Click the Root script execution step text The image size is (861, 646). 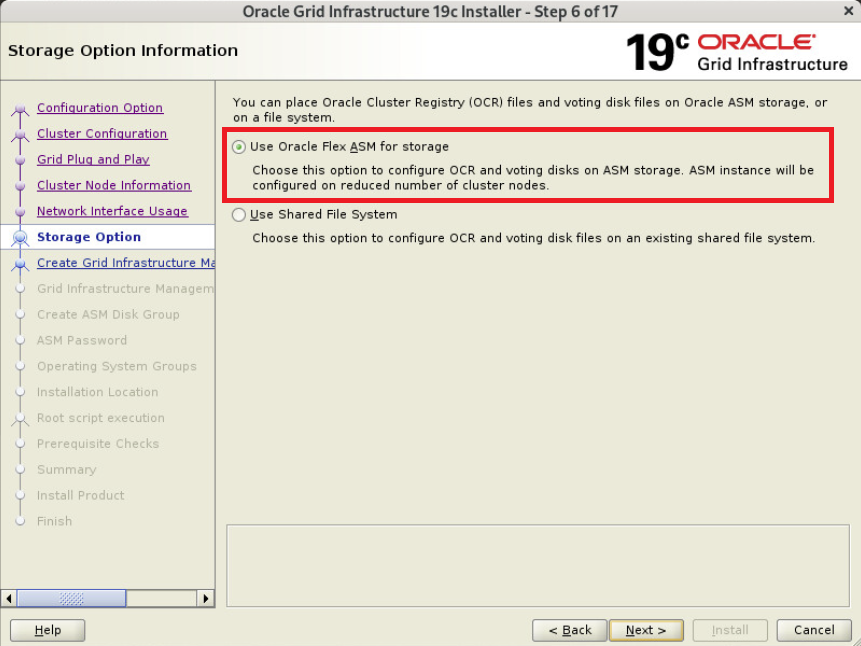[x=100, y=417]
